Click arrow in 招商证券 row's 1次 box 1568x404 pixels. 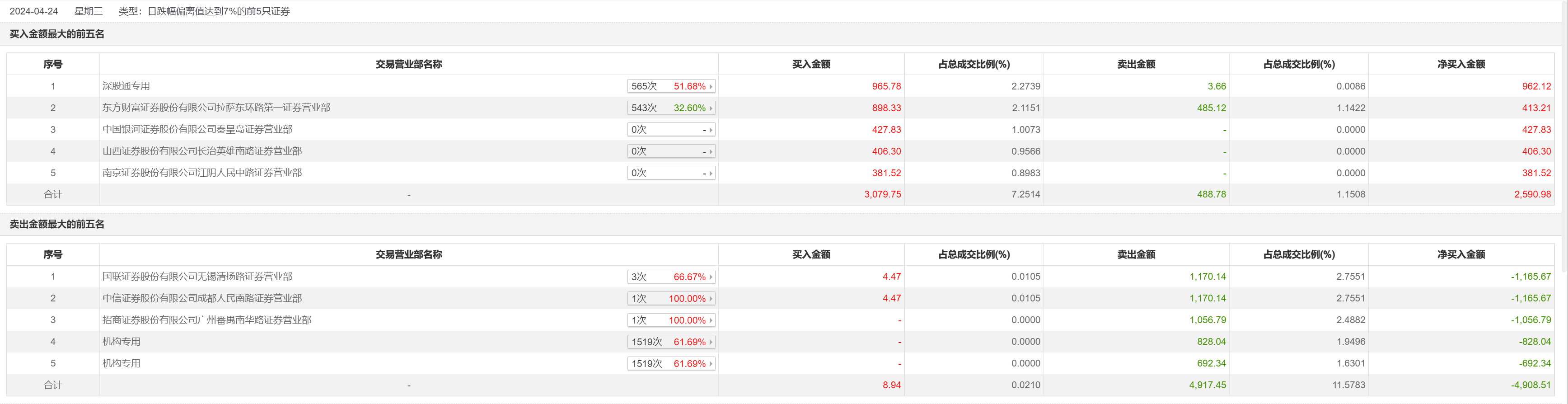tap(710, 320)
